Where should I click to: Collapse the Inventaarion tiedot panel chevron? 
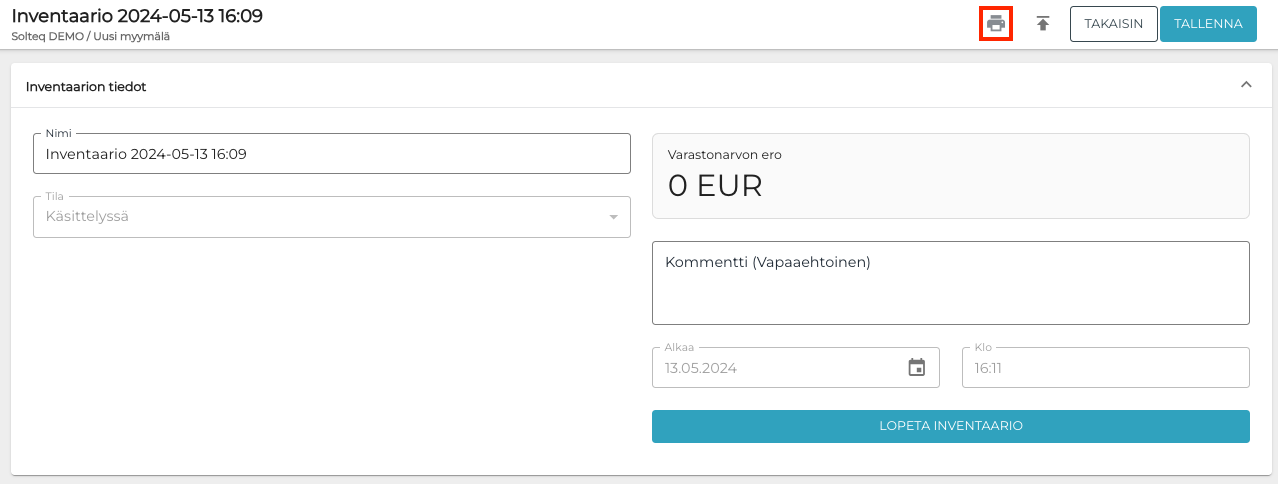point(1246,85)
